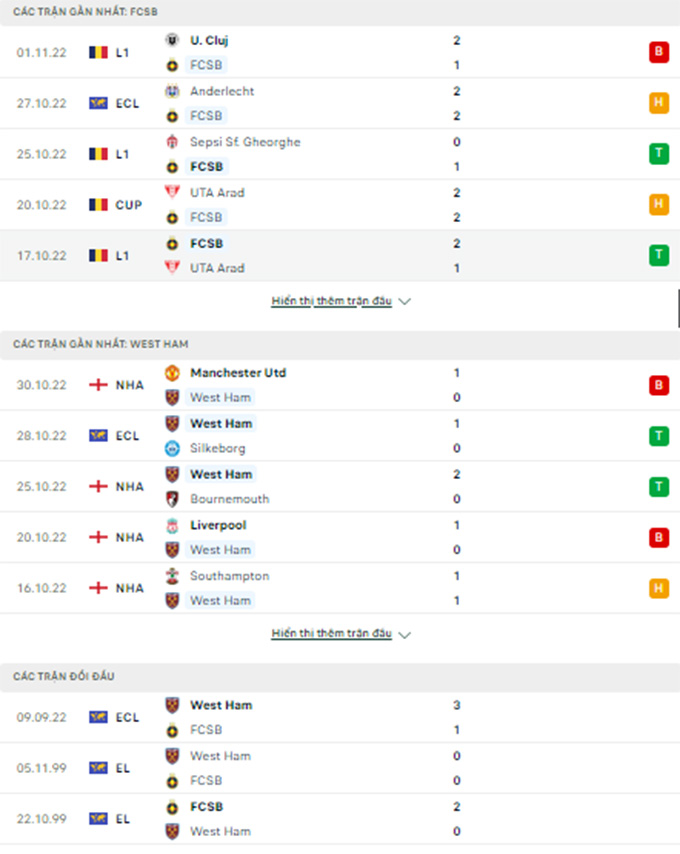Open the Manchester Utd vs West Ham match row

tap(340, 385)
